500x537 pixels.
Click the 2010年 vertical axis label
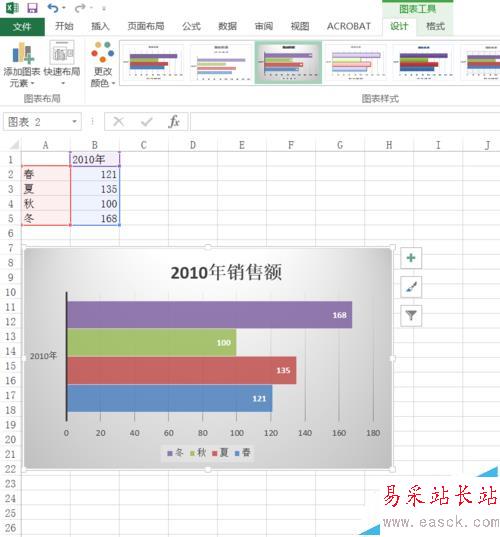43,356
